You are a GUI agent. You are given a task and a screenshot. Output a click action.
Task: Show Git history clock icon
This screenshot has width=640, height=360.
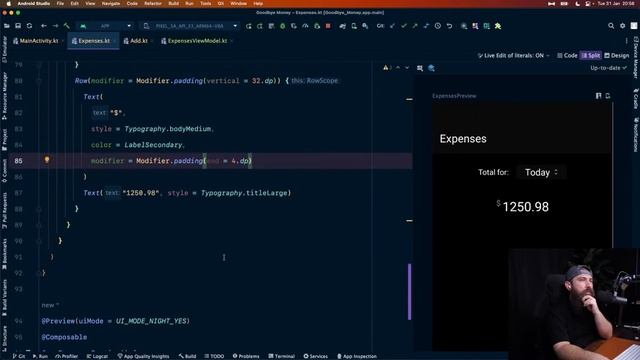click(438, 26)
